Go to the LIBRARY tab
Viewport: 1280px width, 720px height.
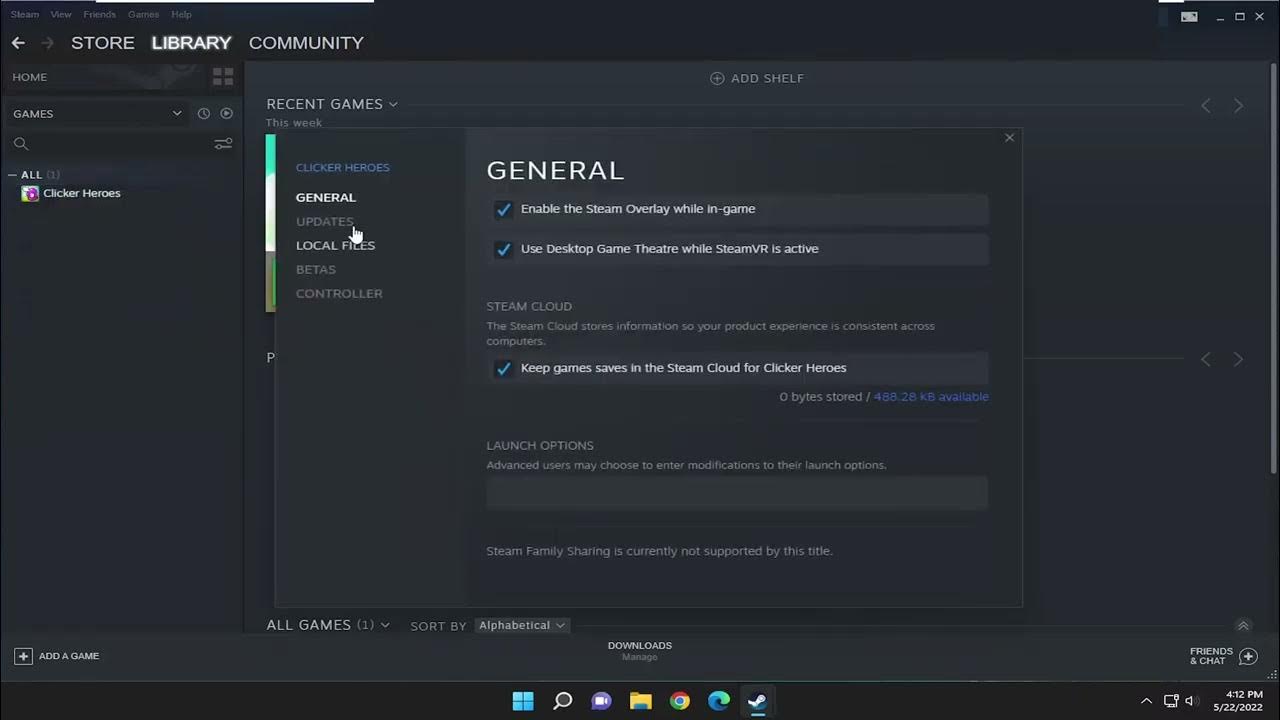pos(191,43)
